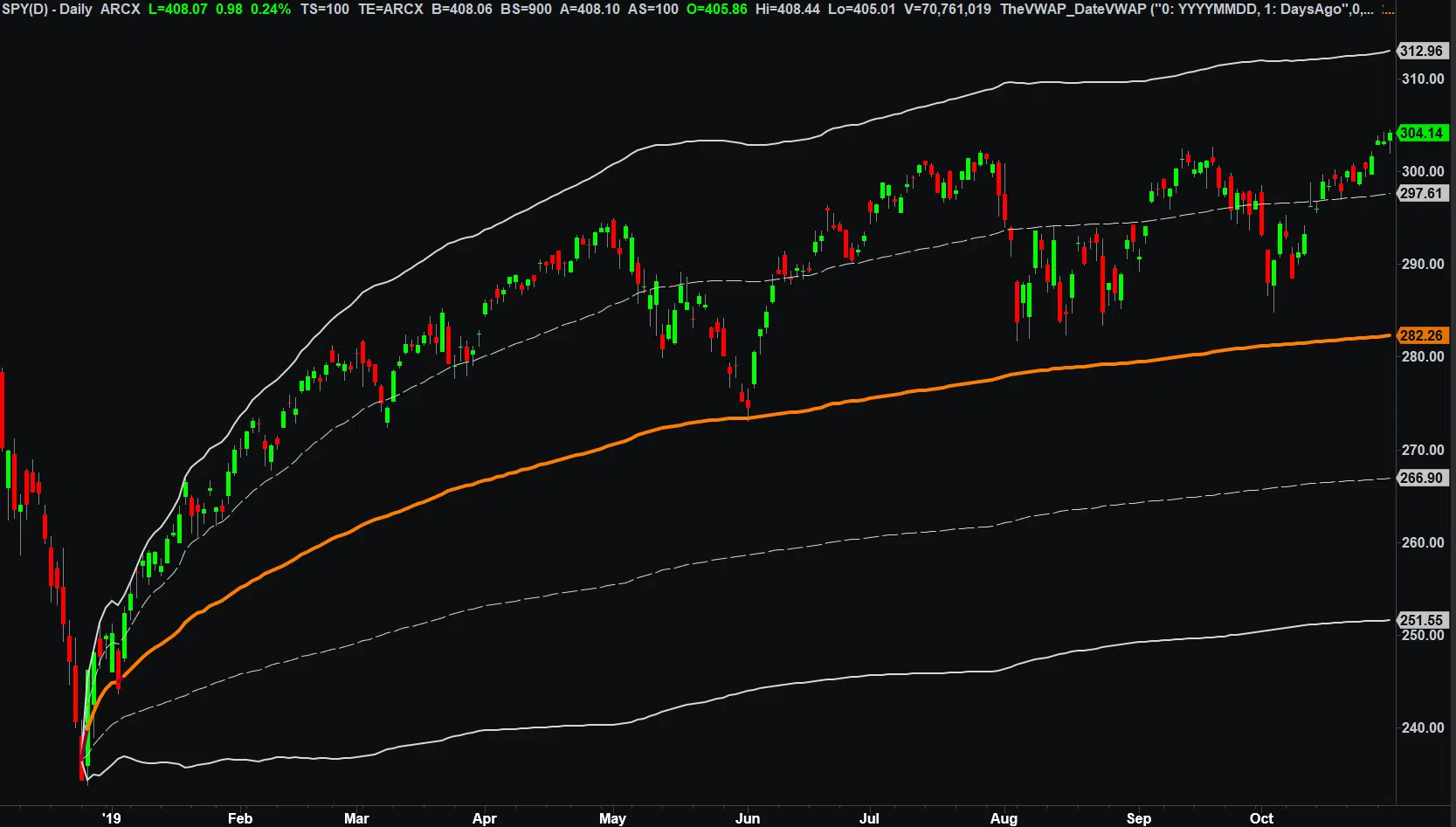The image size is (1456, 827).
Task: Select the ARCX exchange label in status line
Action: (x=120, y=9)
